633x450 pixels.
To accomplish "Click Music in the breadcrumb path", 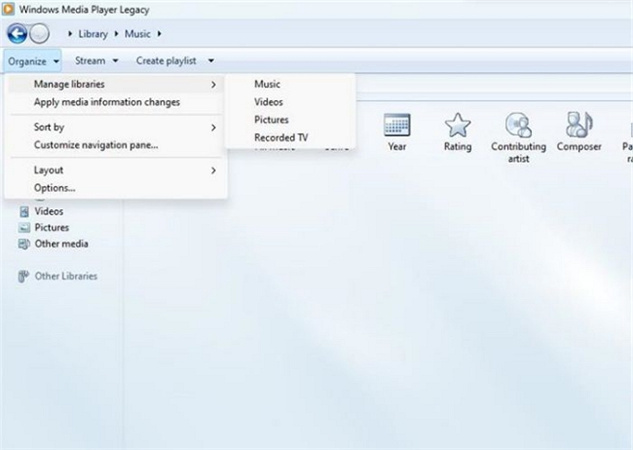I will [x=137, y=34].
